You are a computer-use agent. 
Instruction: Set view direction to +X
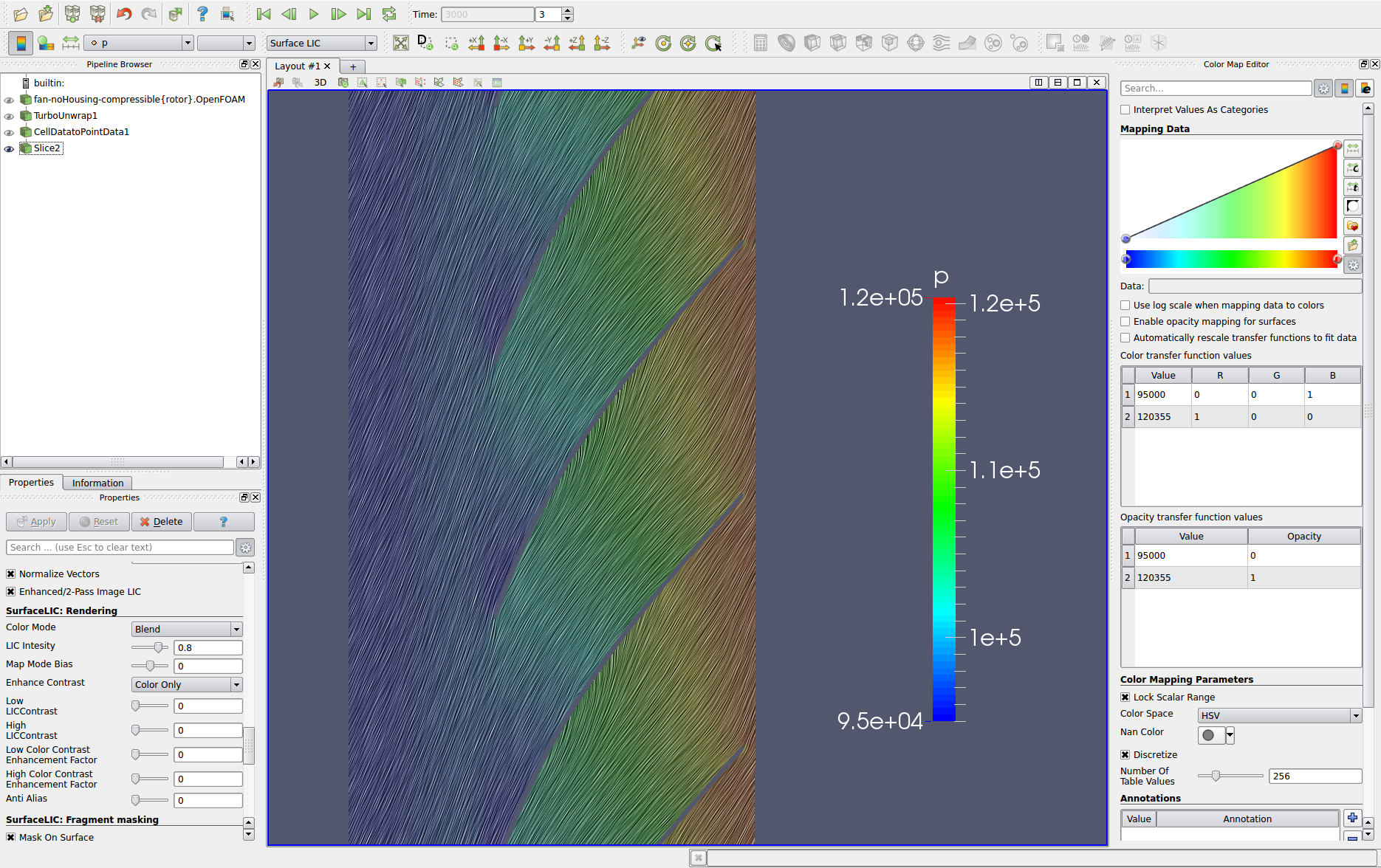coord(476,44)
